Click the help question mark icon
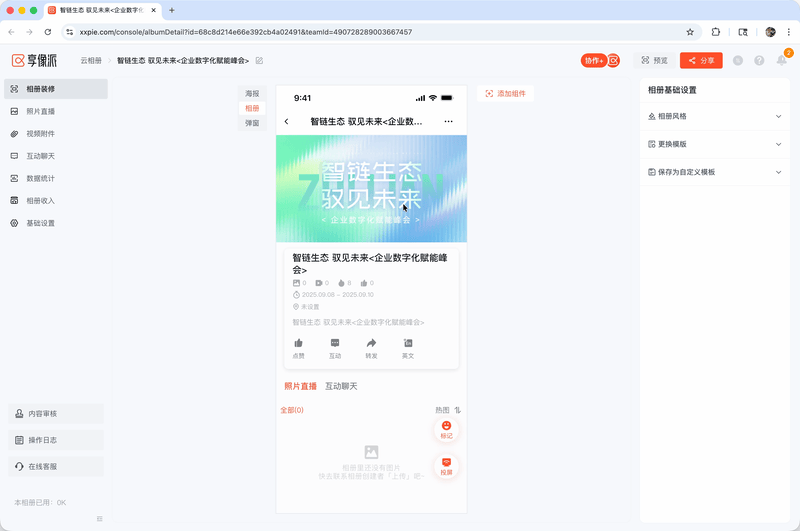Viewport: 800px width, 531px height. 759,61
